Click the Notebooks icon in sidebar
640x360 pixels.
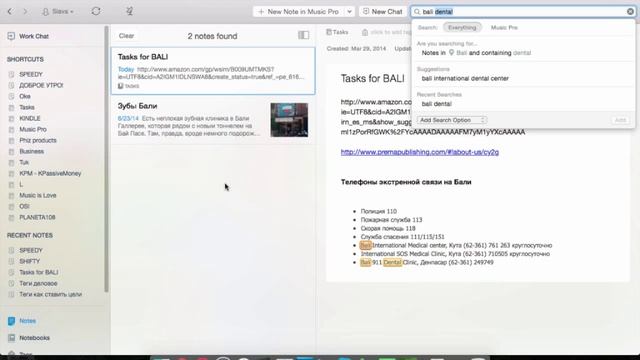[x=11, y=338]
